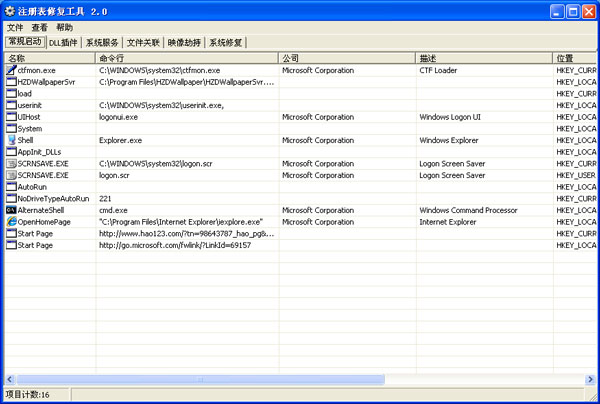This screenshot has height=404, width=600.
Task: Select the ctfmon.exe name text
Action: pos(36,70)
